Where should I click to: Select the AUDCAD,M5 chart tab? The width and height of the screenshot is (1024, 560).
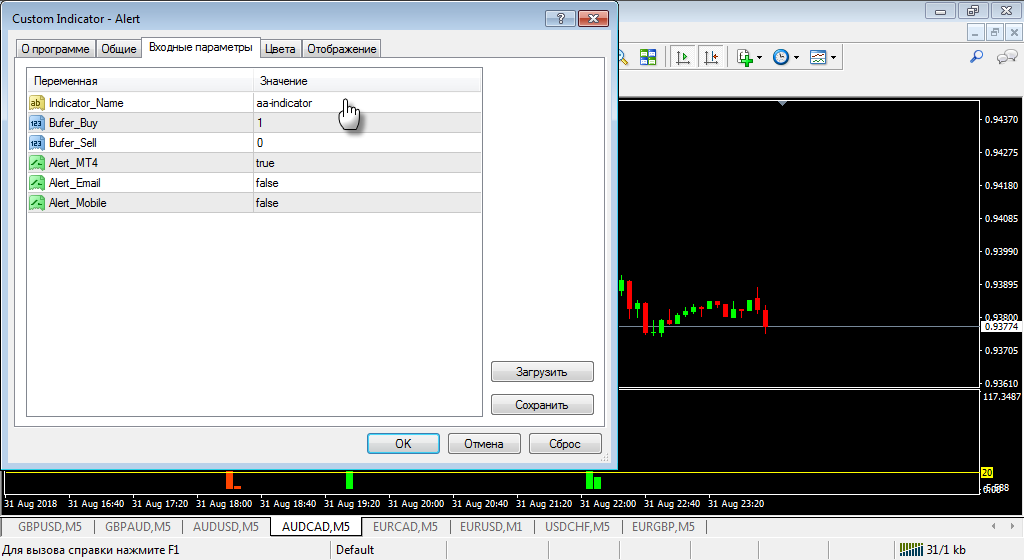[315, 527]
